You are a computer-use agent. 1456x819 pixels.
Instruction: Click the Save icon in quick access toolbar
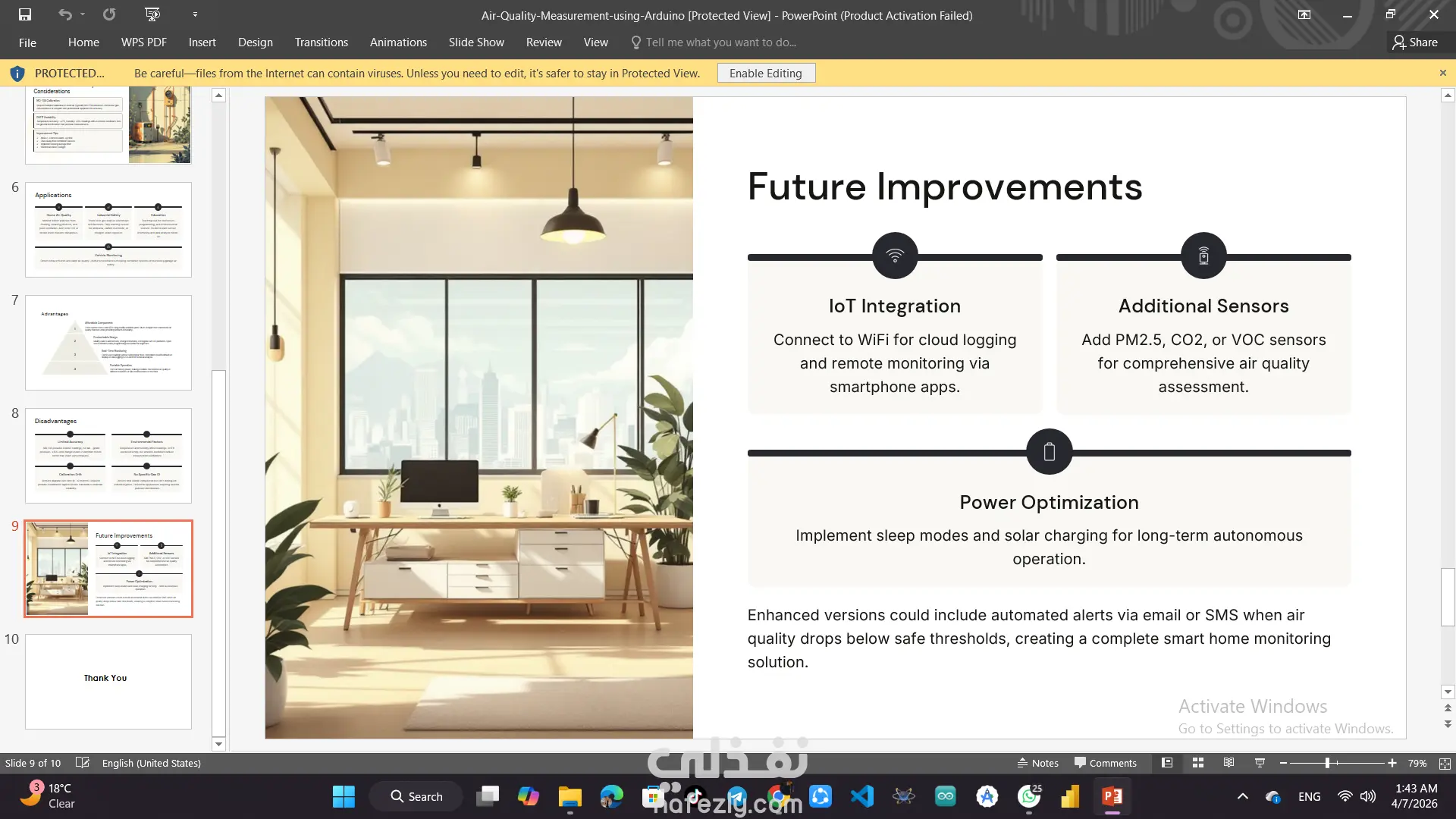(x=25, y=14)
